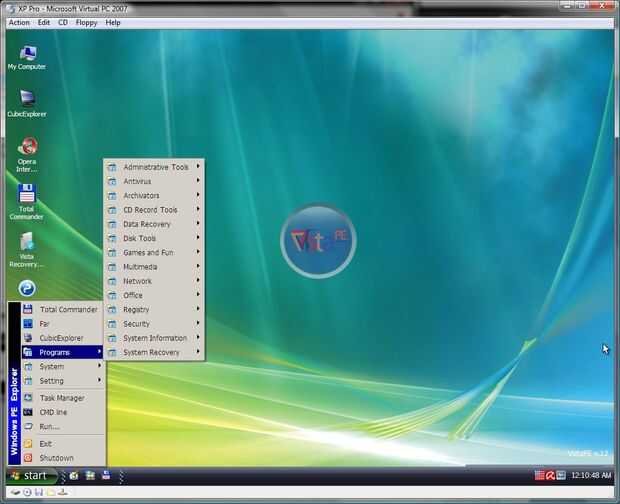Open My Computer desktop icon
Image resolution: width=620 pixels, height=504 pixels.
point(27,58)
